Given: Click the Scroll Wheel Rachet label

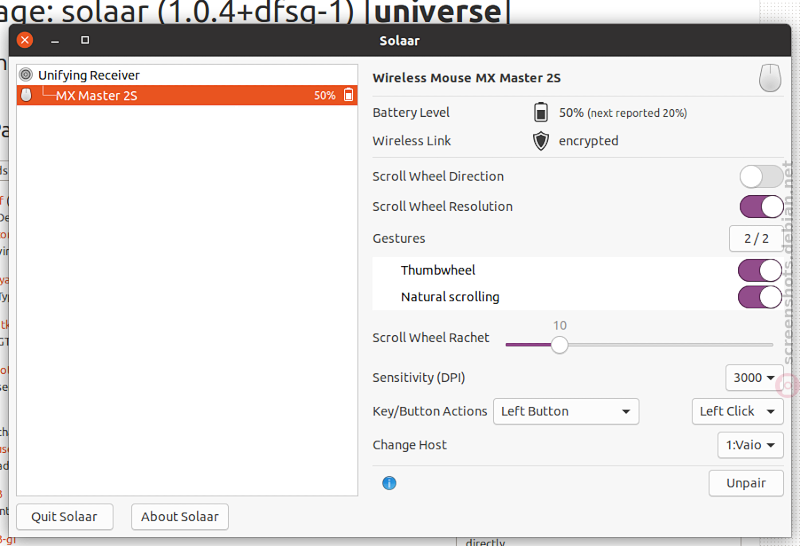Looking at the screenshot, I should (431, 338).
